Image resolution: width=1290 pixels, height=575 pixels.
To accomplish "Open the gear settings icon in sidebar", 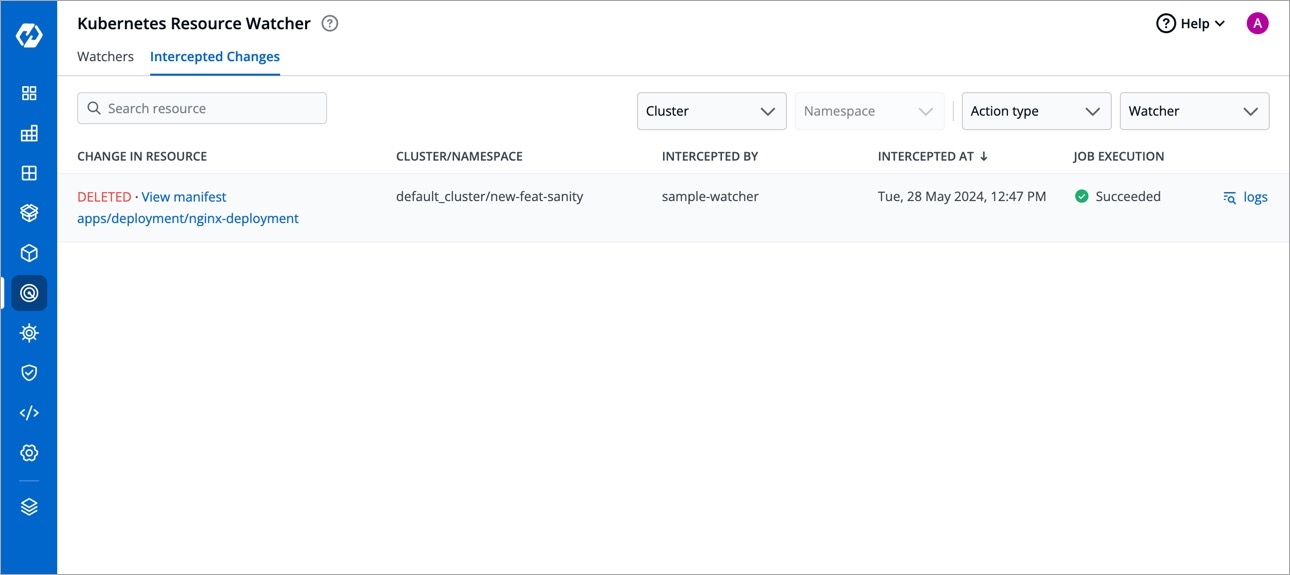I will [29, 453].
